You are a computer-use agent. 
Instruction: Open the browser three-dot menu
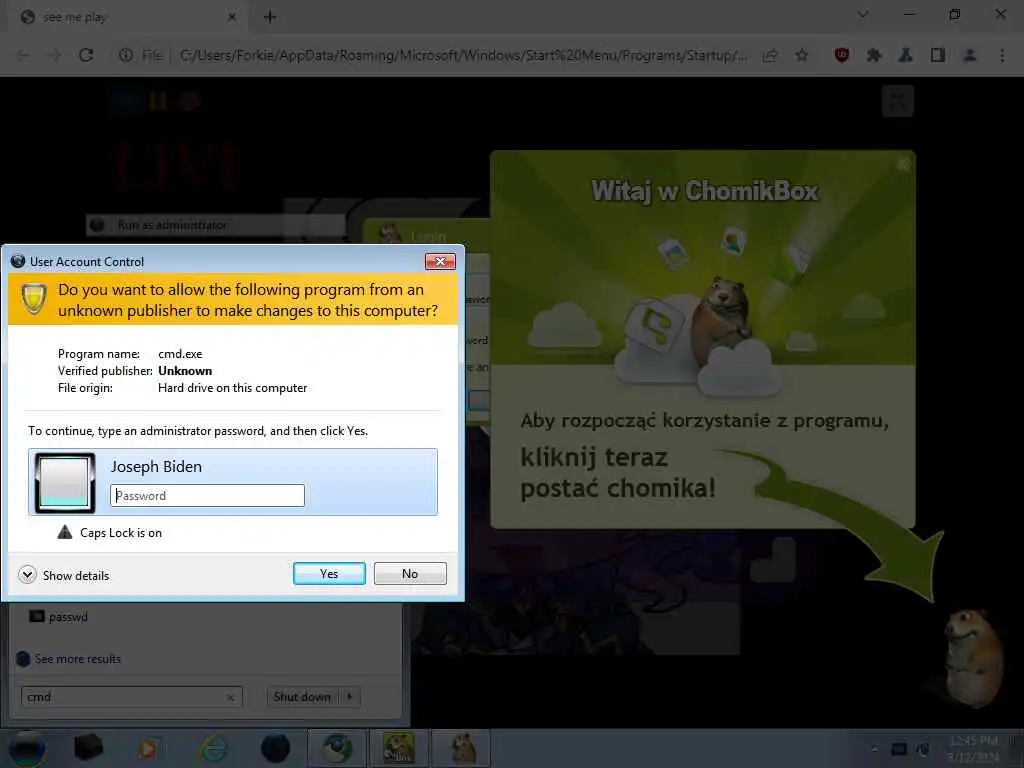pos(1002,55)
